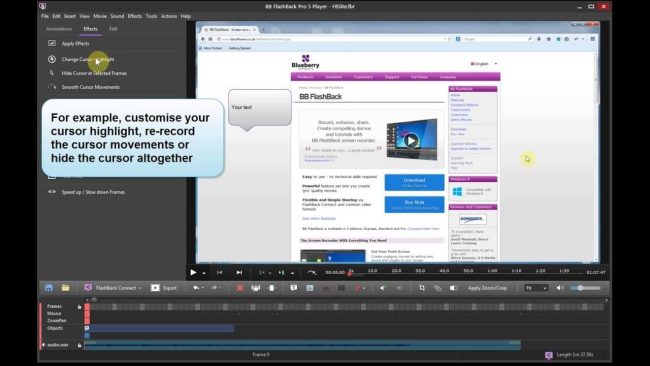Click the insert image icon in toolbar
650x366 pixels.
coord(310,288)
